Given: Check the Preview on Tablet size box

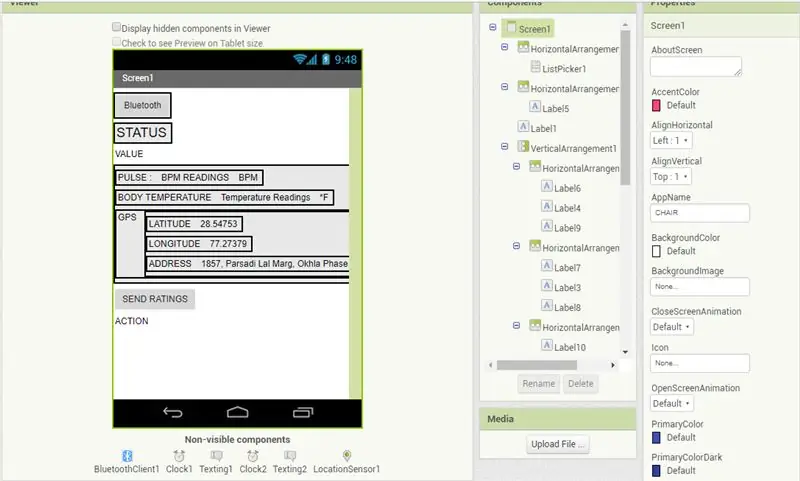Looking at the screenshot, I should coord(116,42).
